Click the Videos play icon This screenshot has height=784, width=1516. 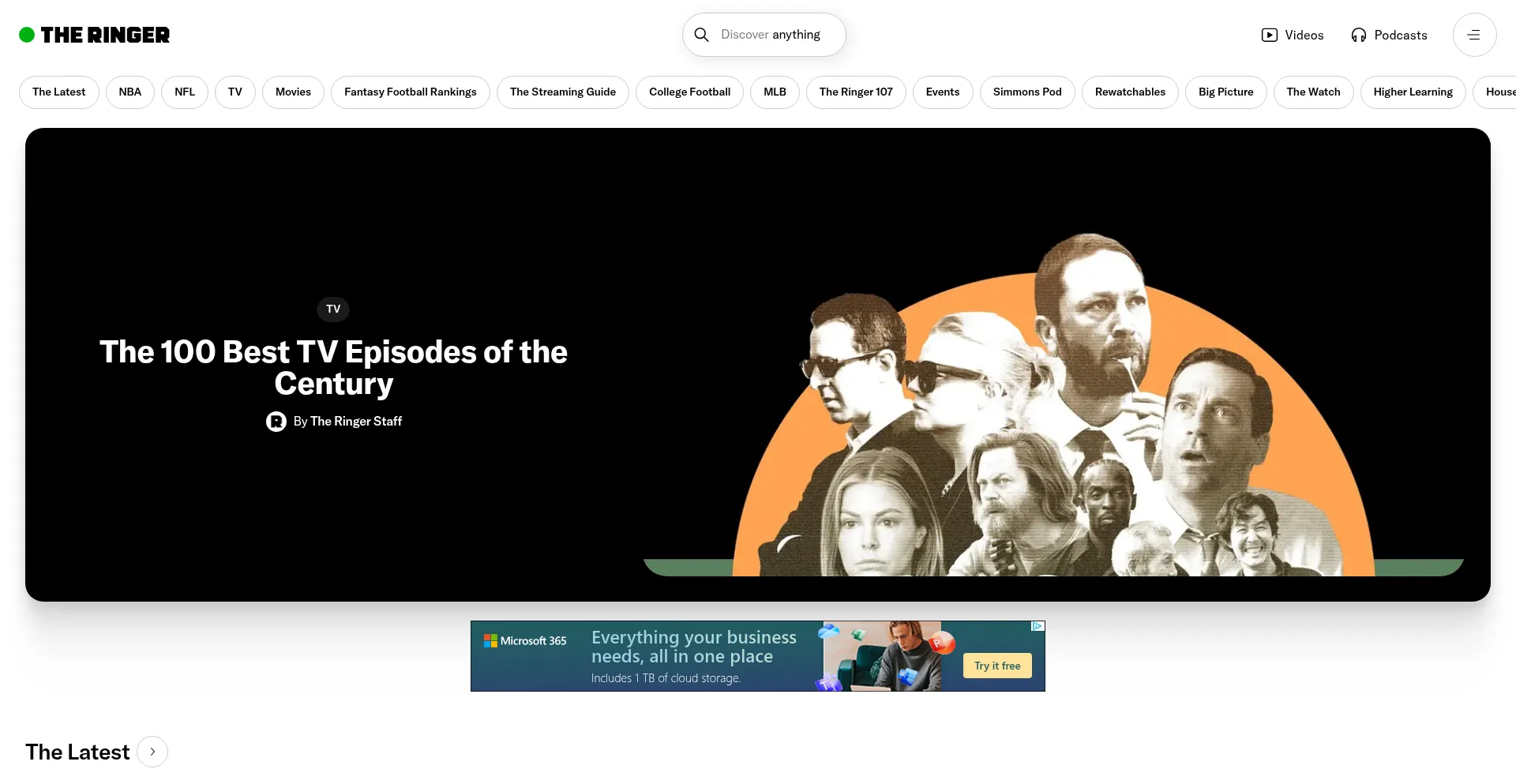[1269, 35]
